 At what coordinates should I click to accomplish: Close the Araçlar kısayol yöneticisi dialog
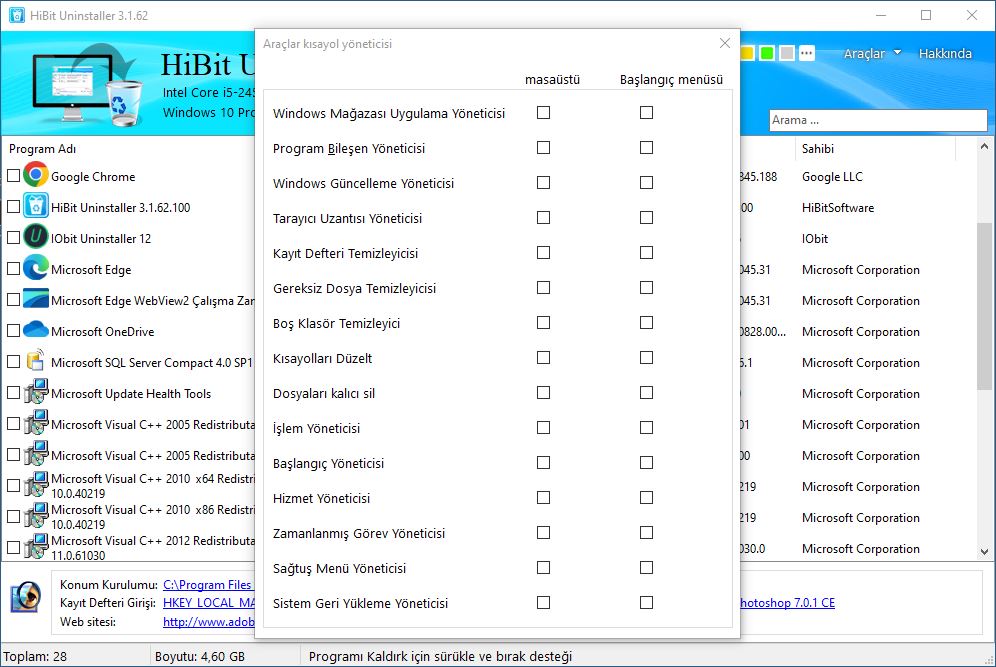click(725, 43)
